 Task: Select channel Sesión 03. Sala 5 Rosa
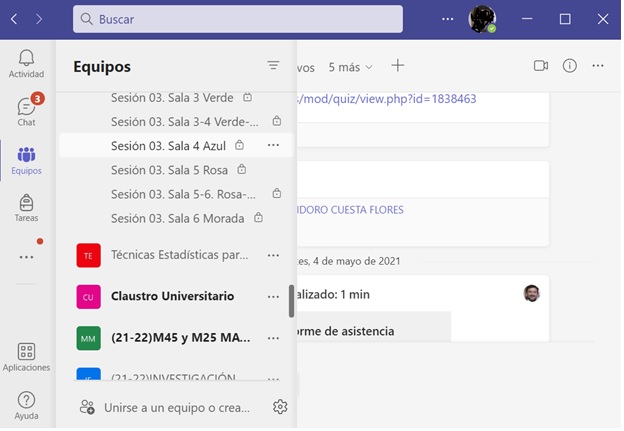click(x=168, y=169)
